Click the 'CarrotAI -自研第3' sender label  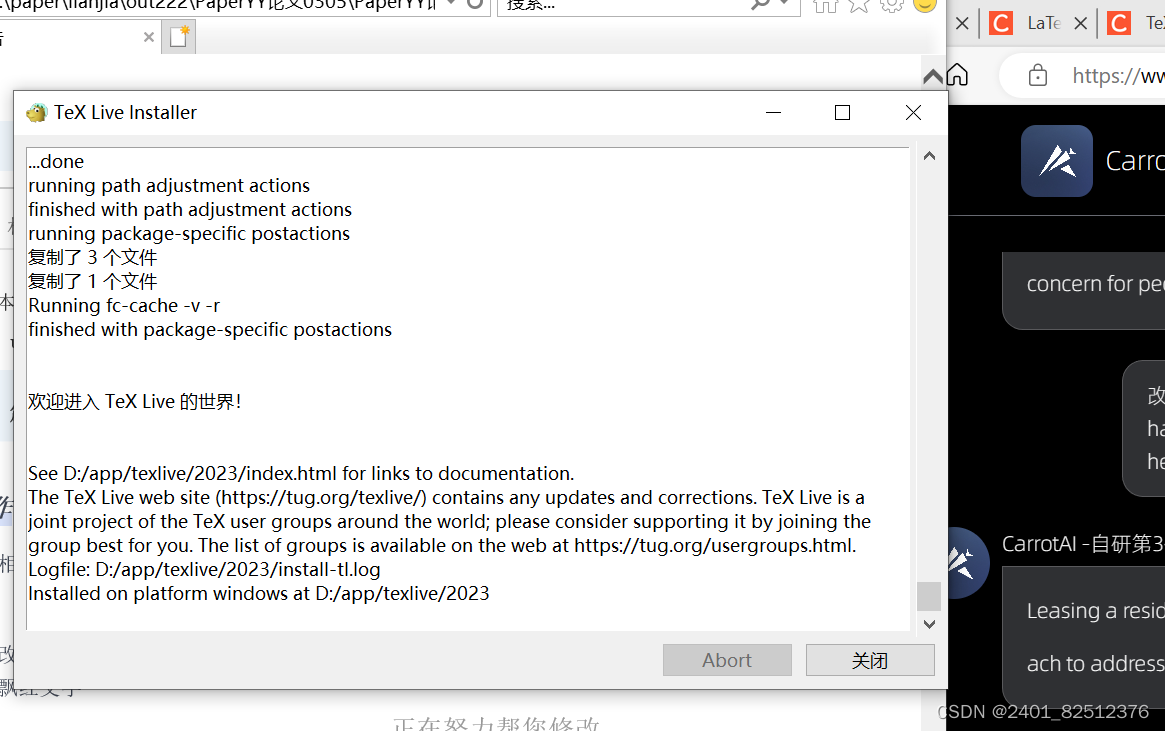(1083, 544)
